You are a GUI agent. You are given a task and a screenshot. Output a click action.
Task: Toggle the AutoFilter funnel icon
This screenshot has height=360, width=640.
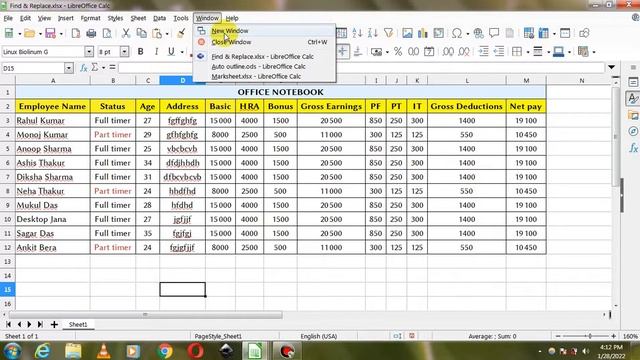(x=389, y=33)
